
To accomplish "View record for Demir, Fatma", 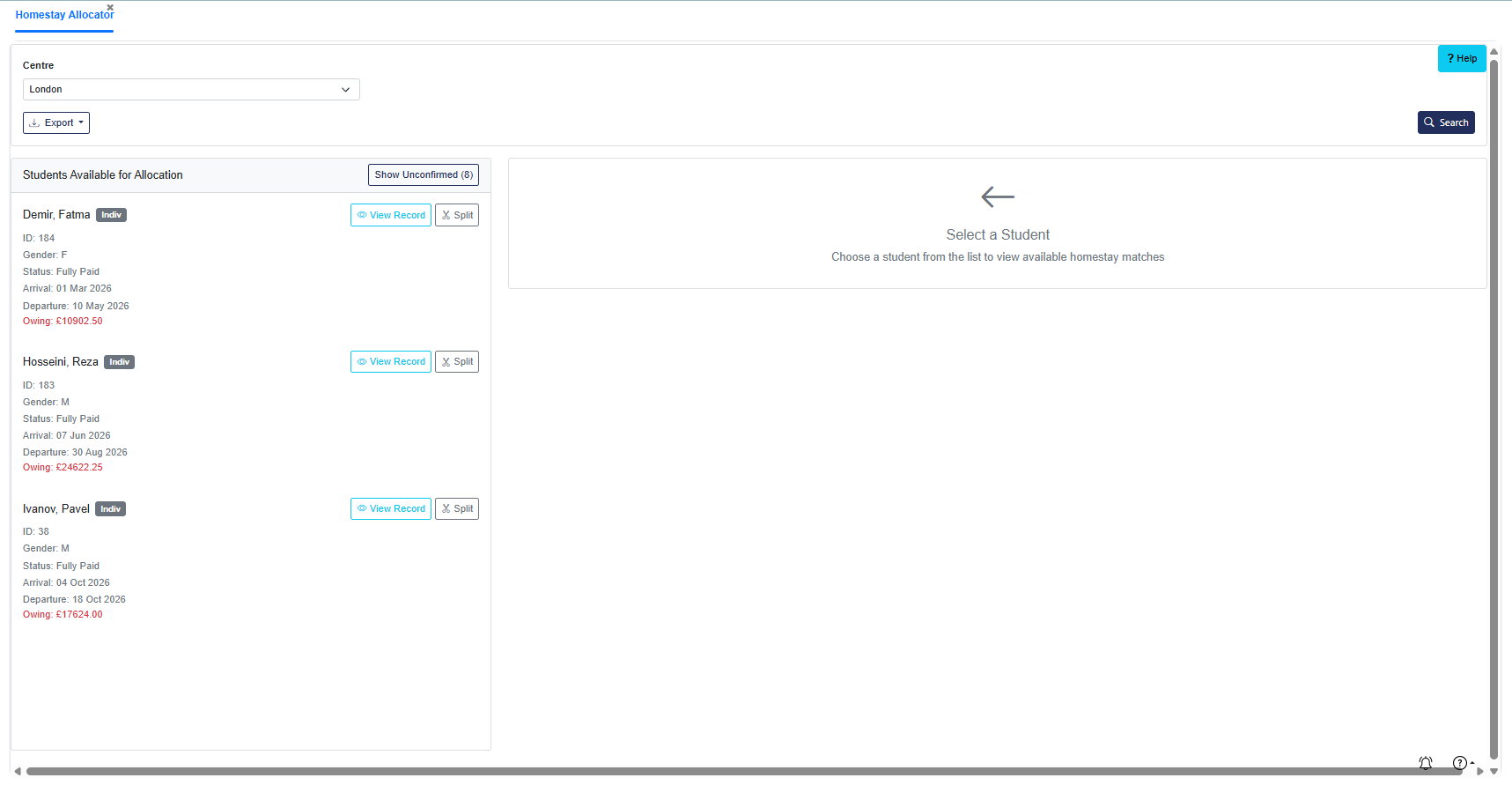I will pos(391,215).
